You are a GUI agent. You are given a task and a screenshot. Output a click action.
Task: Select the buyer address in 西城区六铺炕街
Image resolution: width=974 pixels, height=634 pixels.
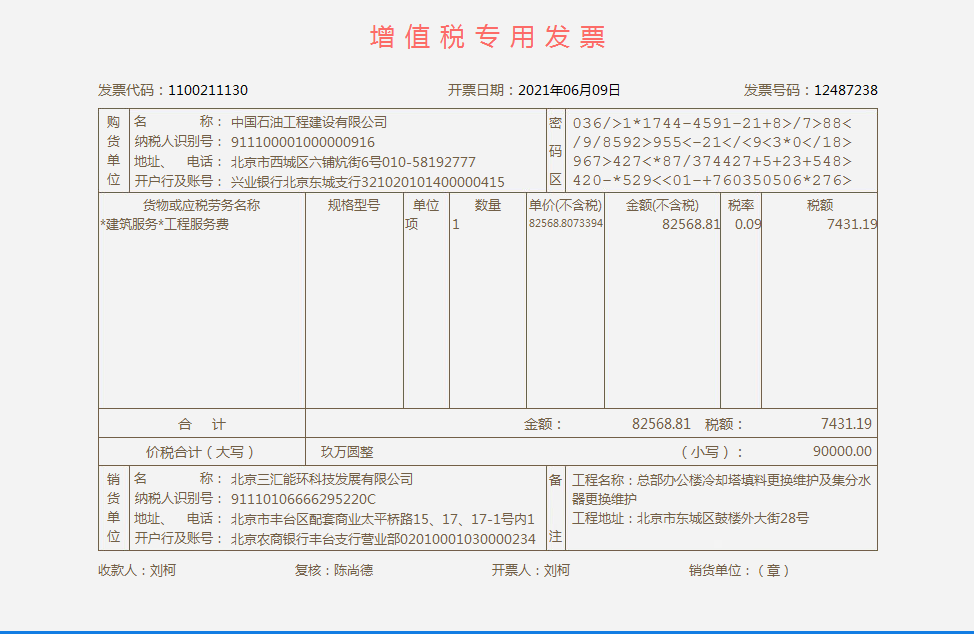click(x=353, y=162)
